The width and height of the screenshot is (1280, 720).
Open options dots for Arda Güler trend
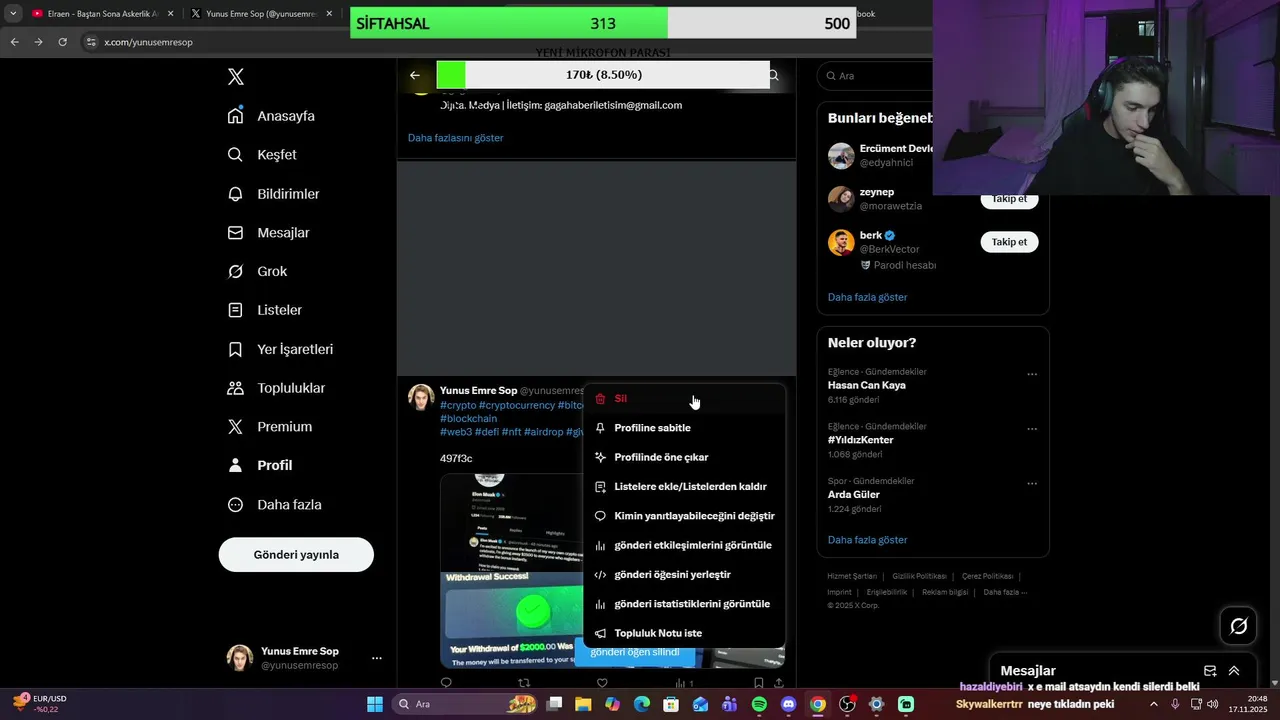click(x=1032, y=484)
